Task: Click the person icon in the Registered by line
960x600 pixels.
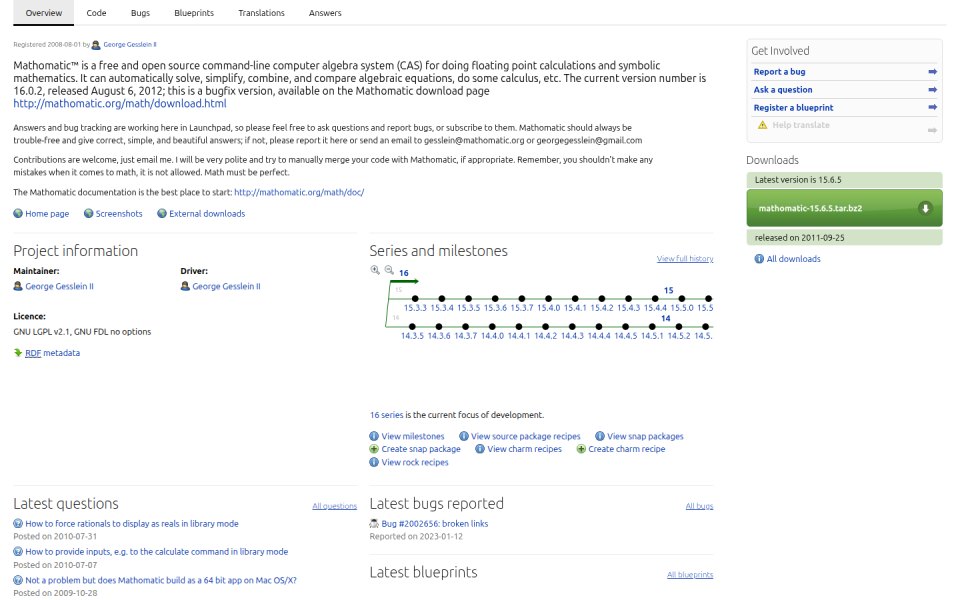Action: click(96, 45)
